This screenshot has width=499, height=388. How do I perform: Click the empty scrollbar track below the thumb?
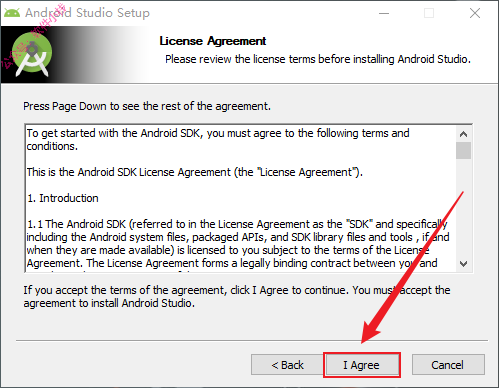(463, 207)
